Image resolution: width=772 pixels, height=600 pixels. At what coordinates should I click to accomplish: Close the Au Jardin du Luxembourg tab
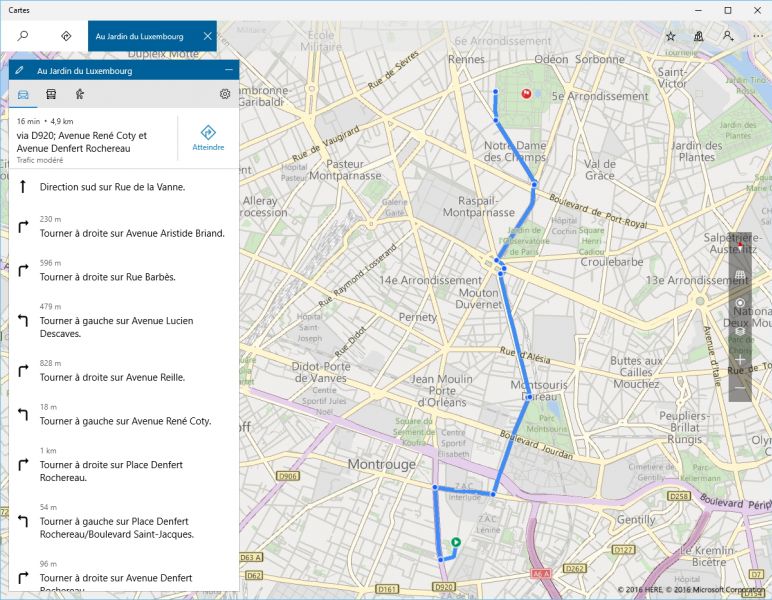207,36
